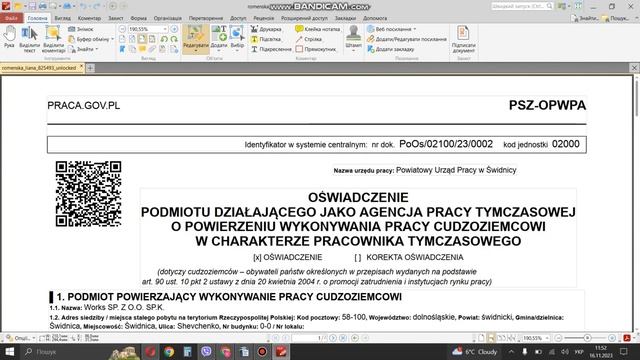Click the Print icon in quick access toolbar

click(x=42, y=6)
